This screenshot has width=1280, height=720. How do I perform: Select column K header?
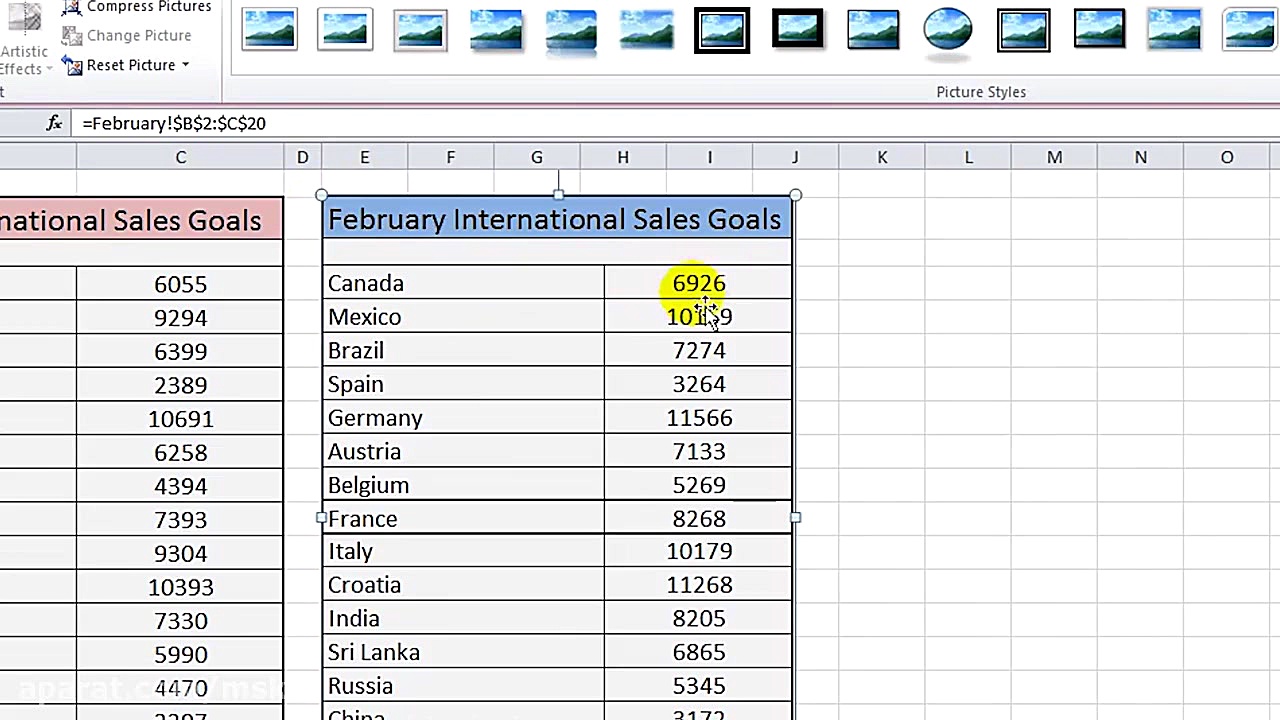[882, 157]
